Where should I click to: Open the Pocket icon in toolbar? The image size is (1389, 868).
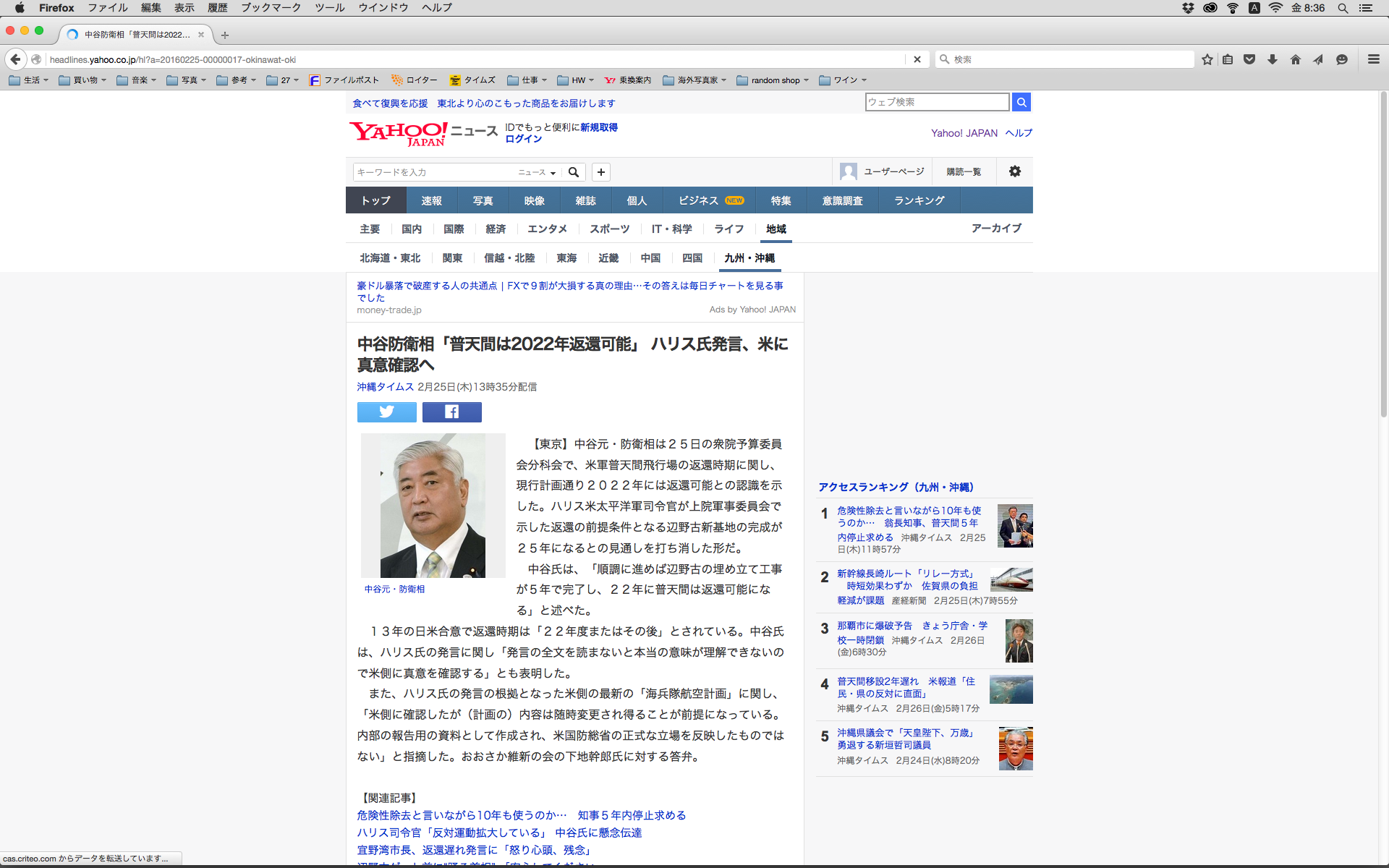(1249, 59)
